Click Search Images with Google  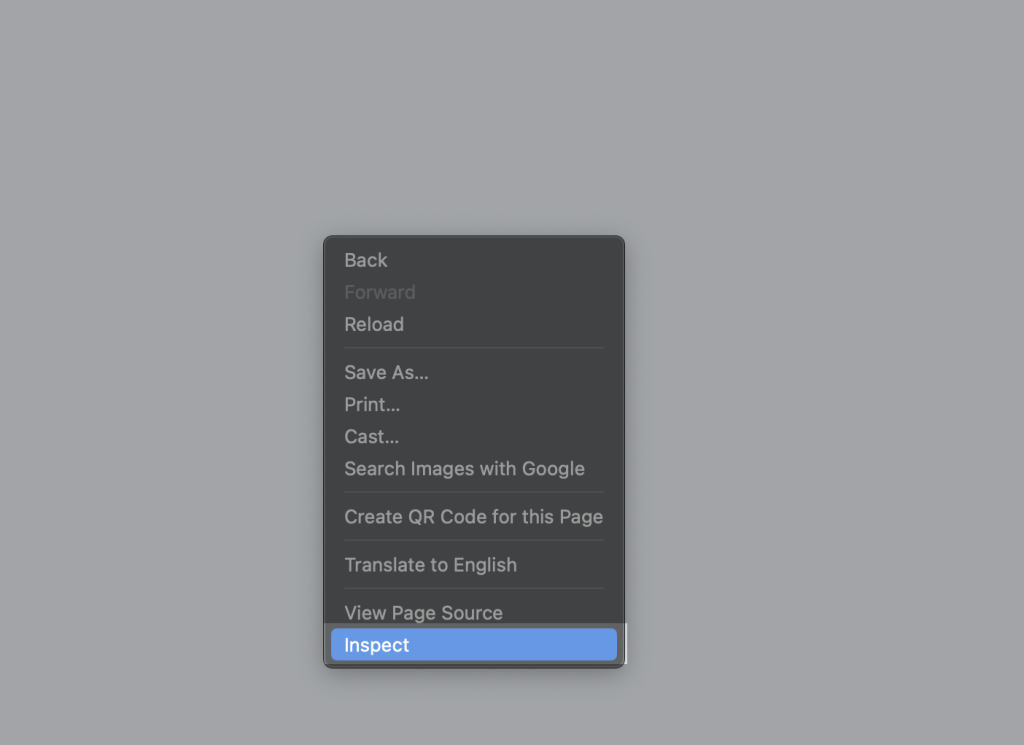pyautogui.click(x=464, y=468)
